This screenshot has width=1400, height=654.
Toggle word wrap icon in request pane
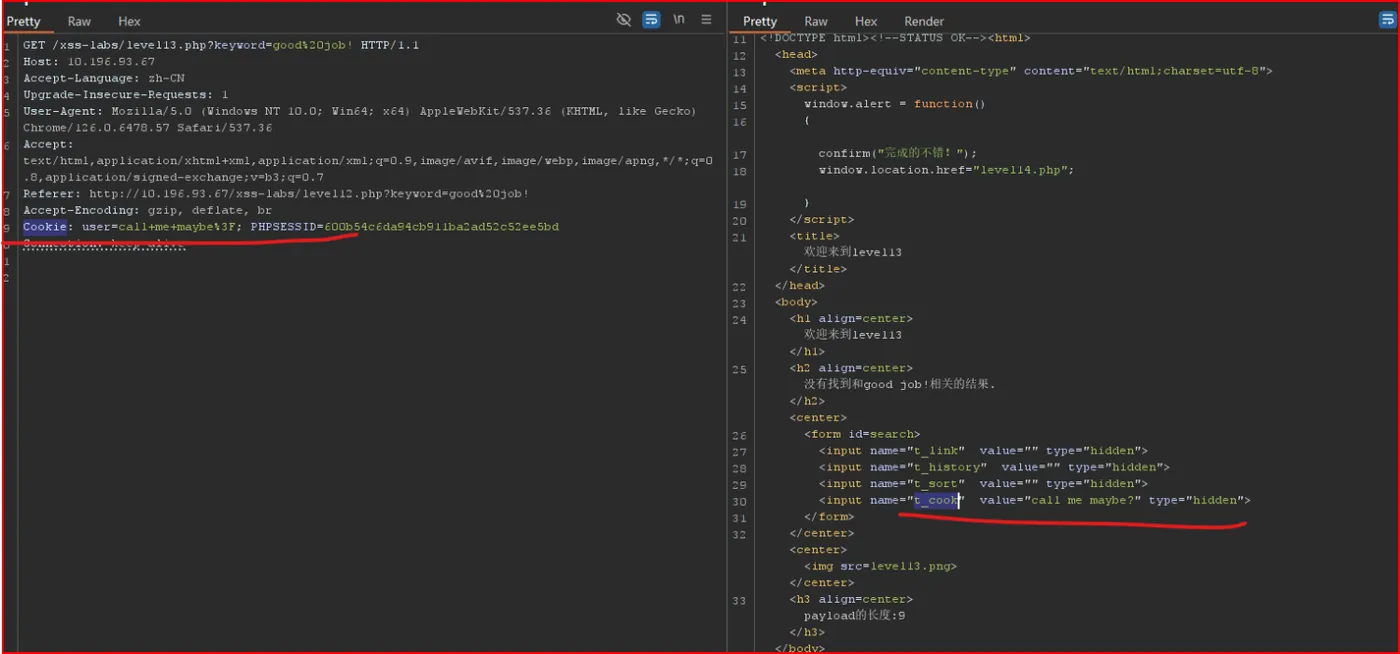[651, 20]
